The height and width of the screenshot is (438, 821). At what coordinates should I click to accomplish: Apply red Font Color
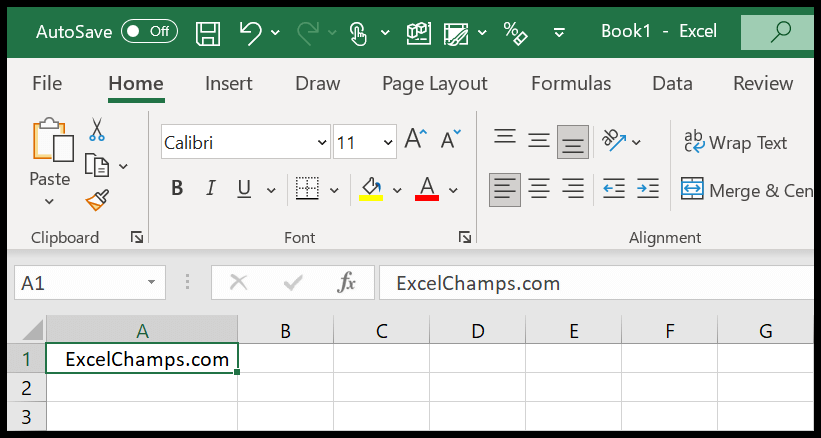pyautogui.click(x=427, y=189)
